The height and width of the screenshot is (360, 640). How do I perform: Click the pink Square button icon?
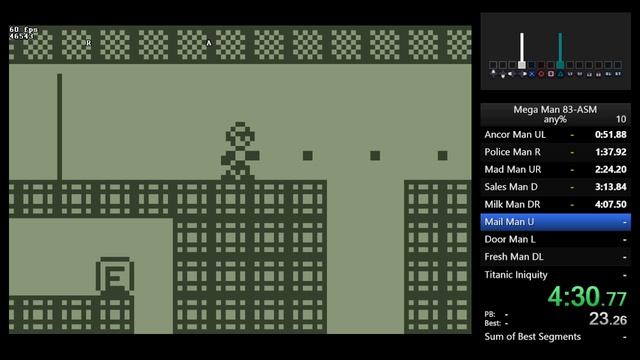pyautogui.click(x=551, y=74)
